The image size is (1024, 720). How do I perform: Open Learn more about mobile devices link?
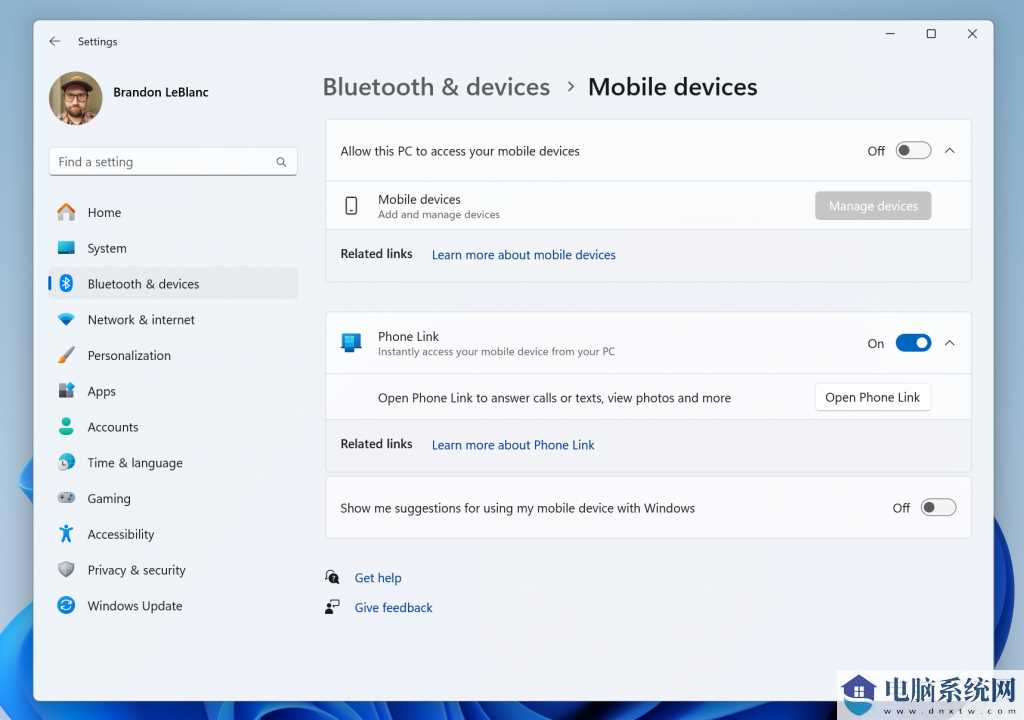(523, 255)
